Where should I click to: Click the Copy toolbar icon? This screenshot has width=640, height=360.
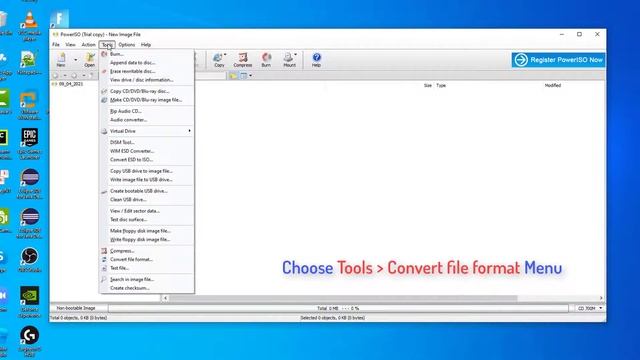(x=218, y=60)
